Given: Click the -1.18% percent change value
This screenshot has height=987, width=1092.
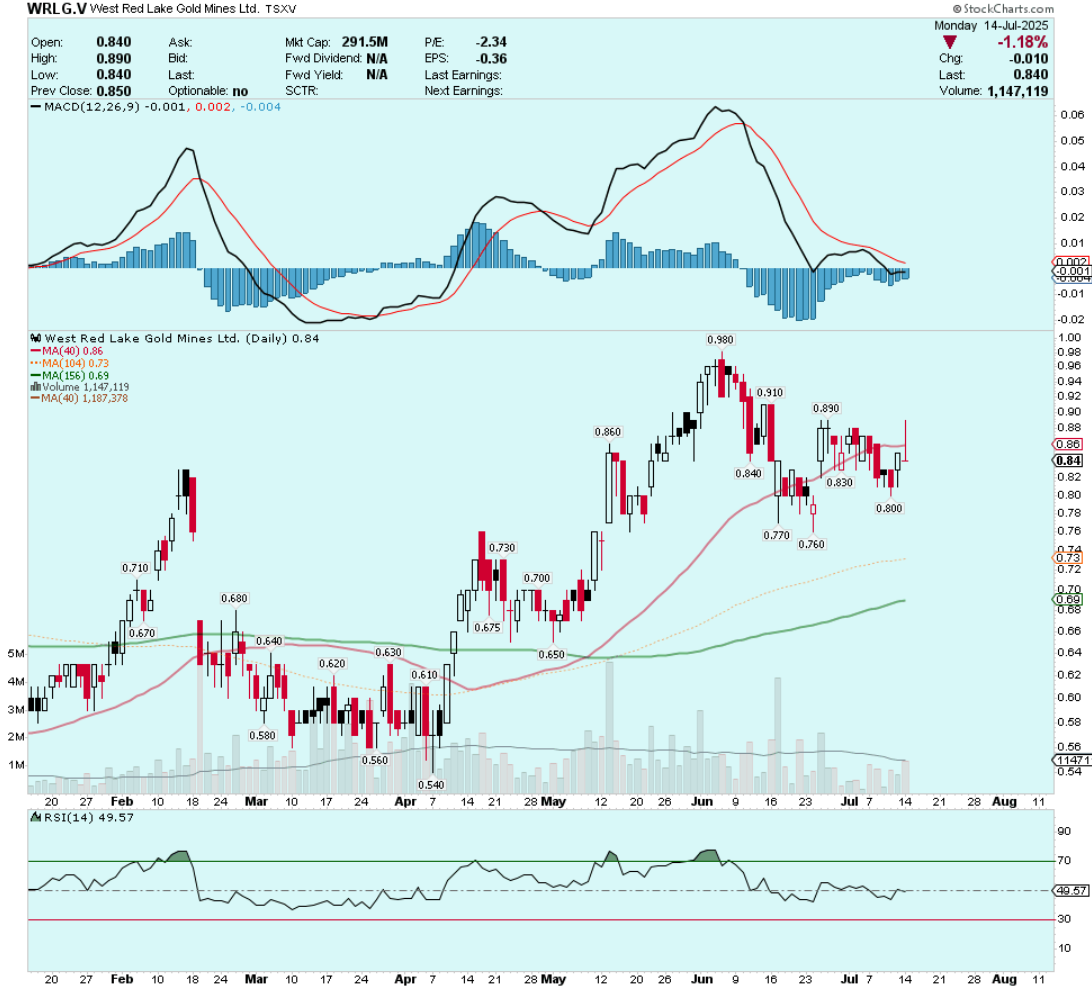Looking at the screenshot, I should coord(1022,42).
